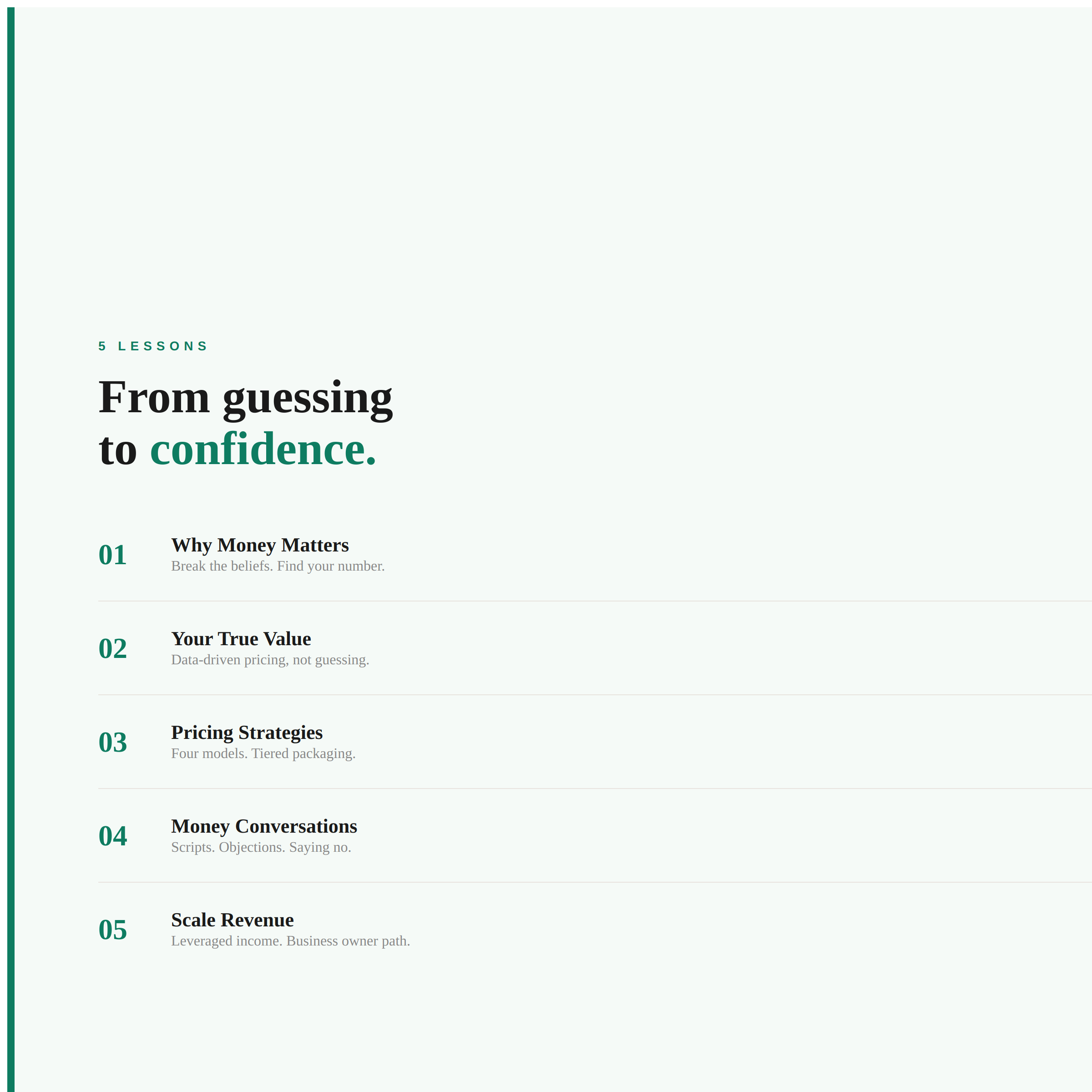Open the 'Why Money Matters' lesson
Screen dimensions: 1092x1092
(x=260, y=545)
